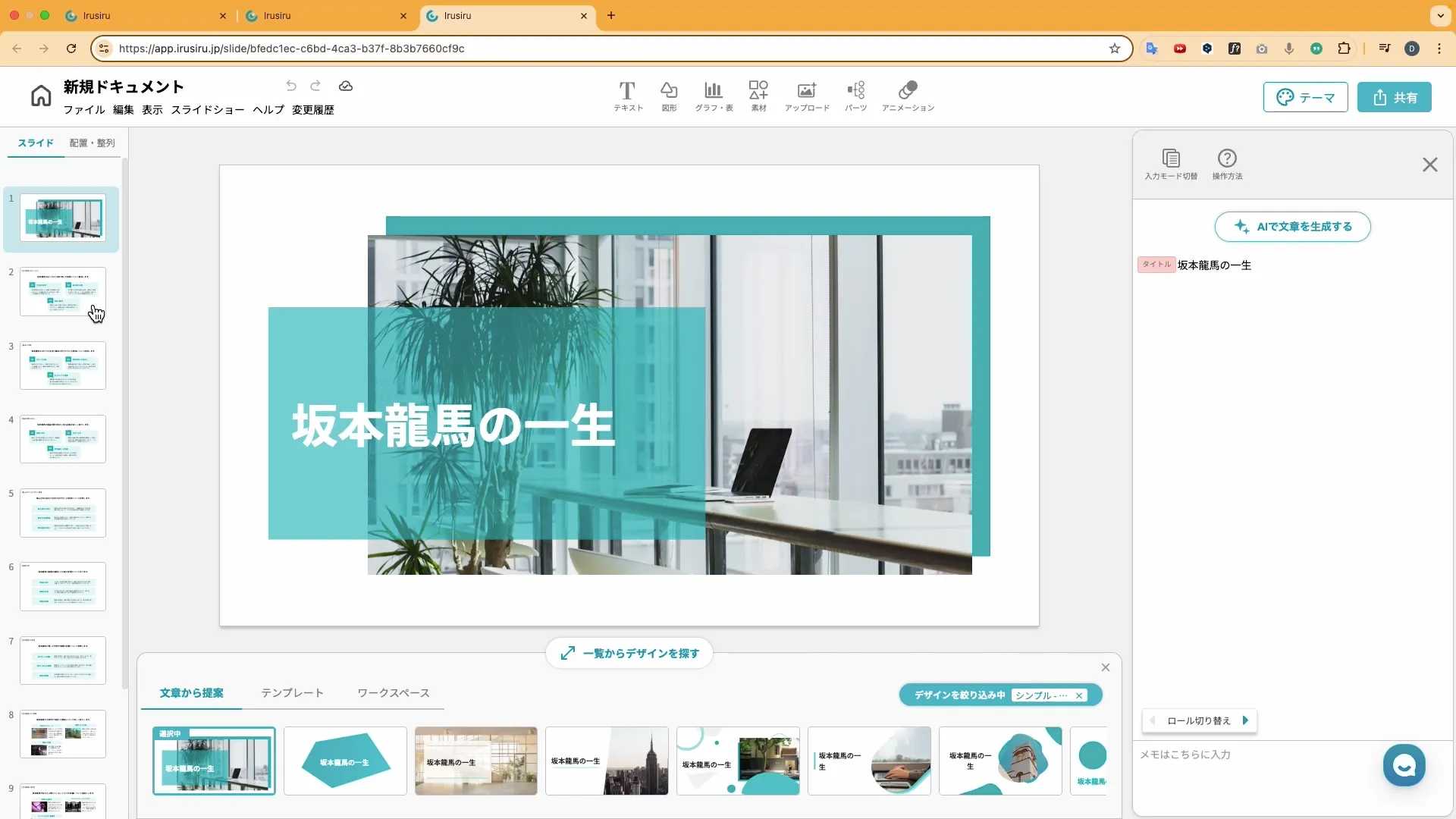Viewport: 1456px width, 819px height.
Task: Open the Parts (パーツ) tool
Action: pos(856,91)
